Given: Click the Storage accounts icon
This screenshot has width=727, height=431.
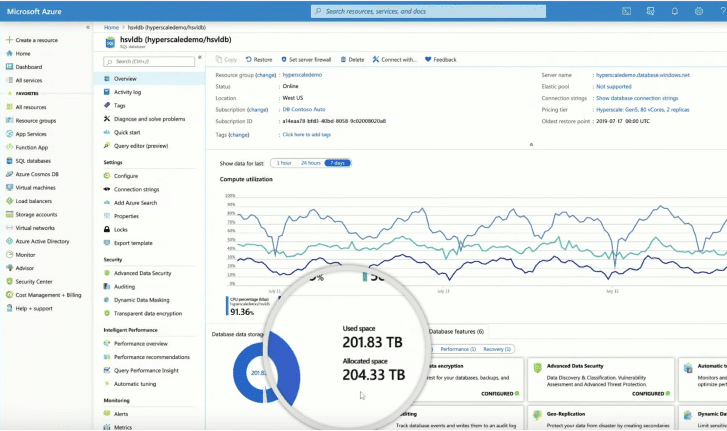Looking at the screenshot, I should 9,215.
